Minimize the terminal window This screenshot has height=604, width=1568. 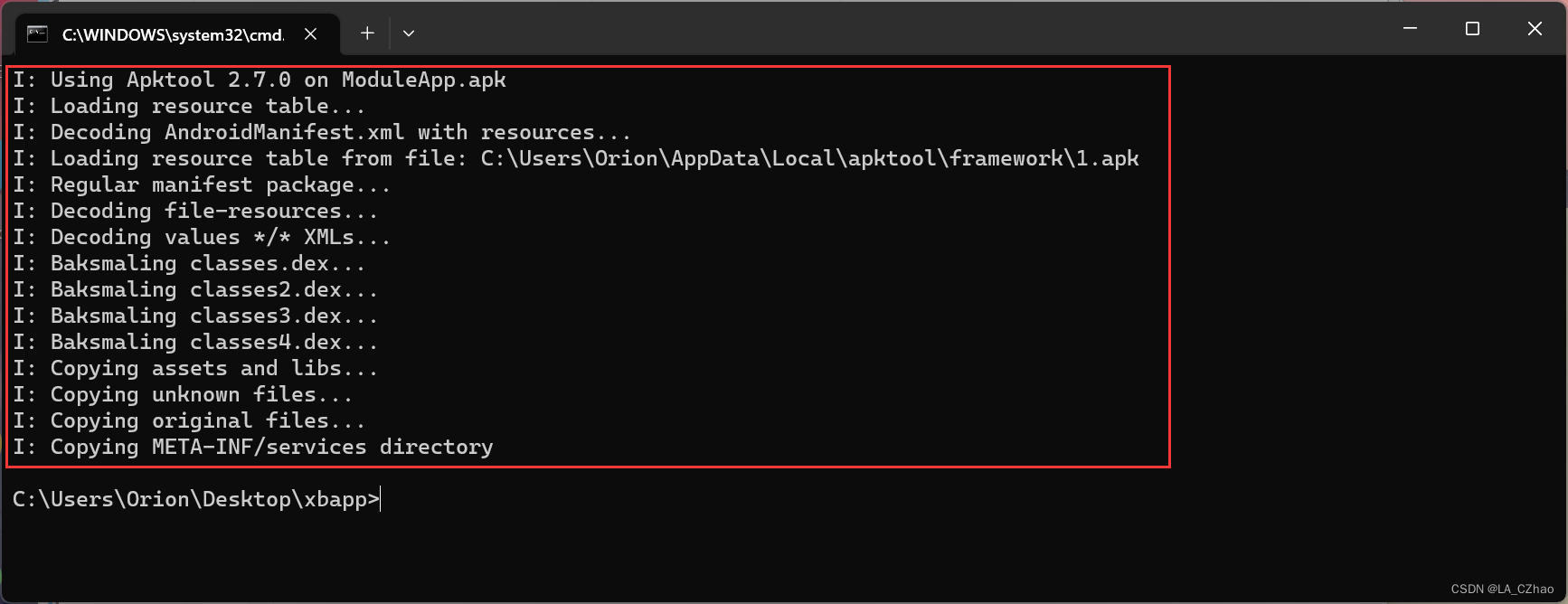coord(1410,29)
